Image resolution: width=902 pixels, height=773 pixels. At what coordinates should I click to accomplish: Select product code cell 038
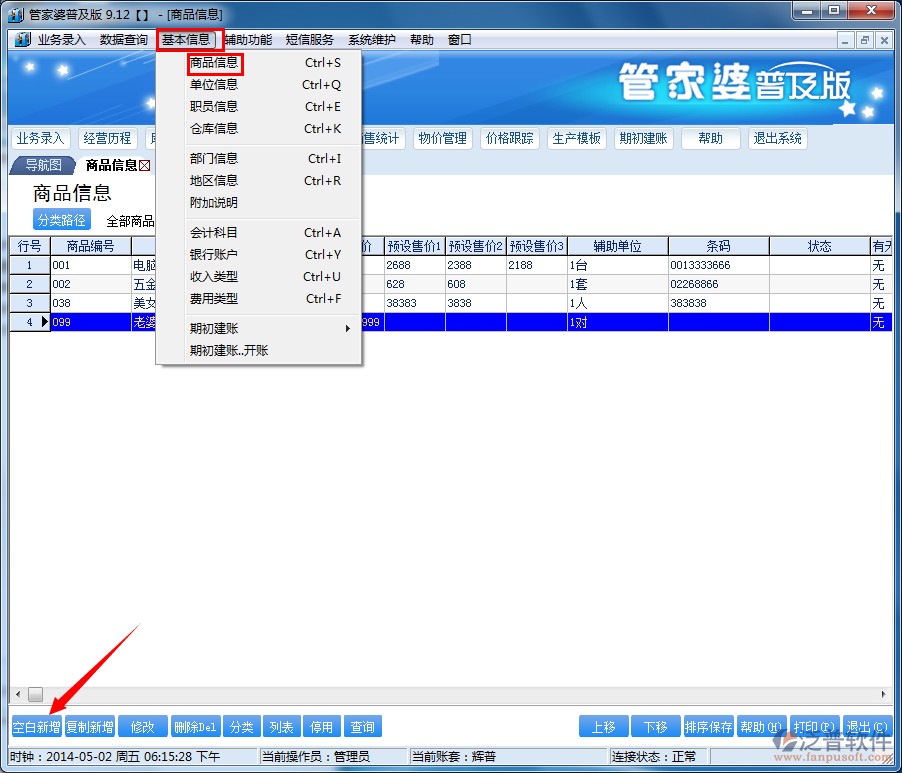coord(91,303)
